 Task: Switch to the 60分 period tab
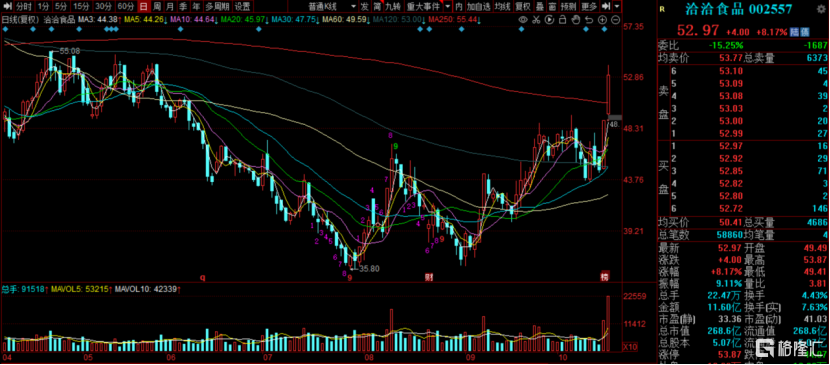pos(125,6)
